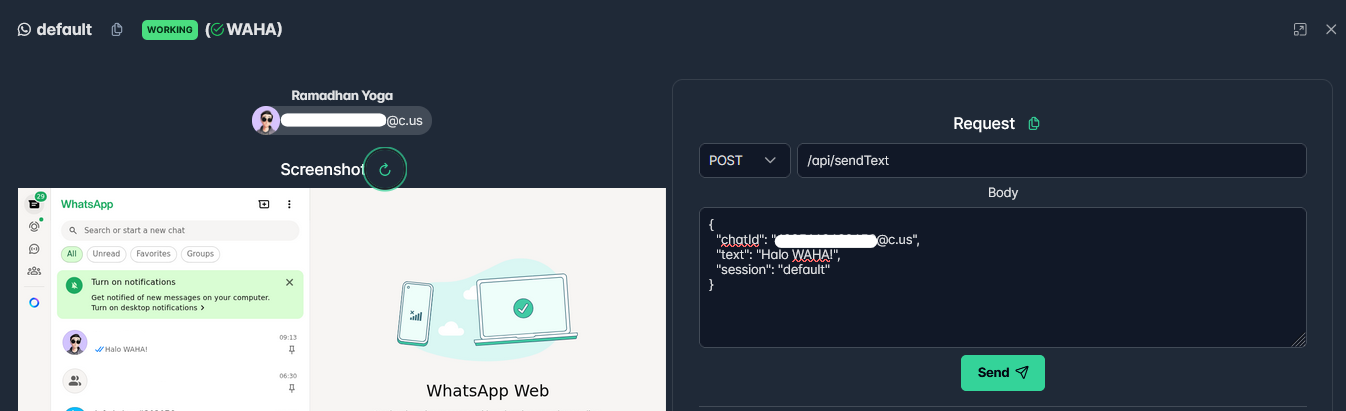Select the Favorites chat filter
This screenshot has width=1346, height=411.
[153, 254]
